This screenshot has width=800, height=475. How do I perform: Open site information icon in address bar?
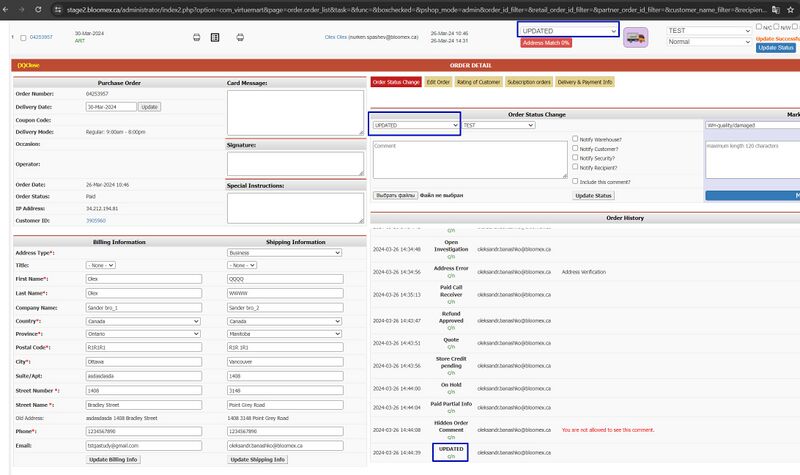point(58,10)
